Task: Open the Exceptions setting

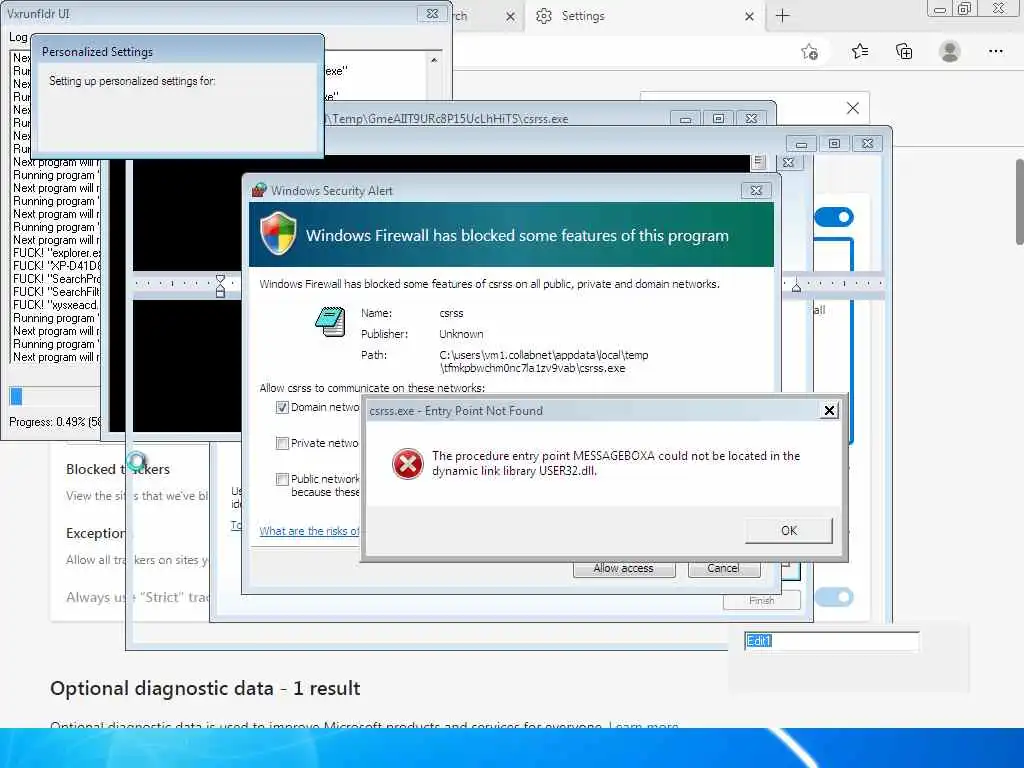Action: tap(96, 533)
